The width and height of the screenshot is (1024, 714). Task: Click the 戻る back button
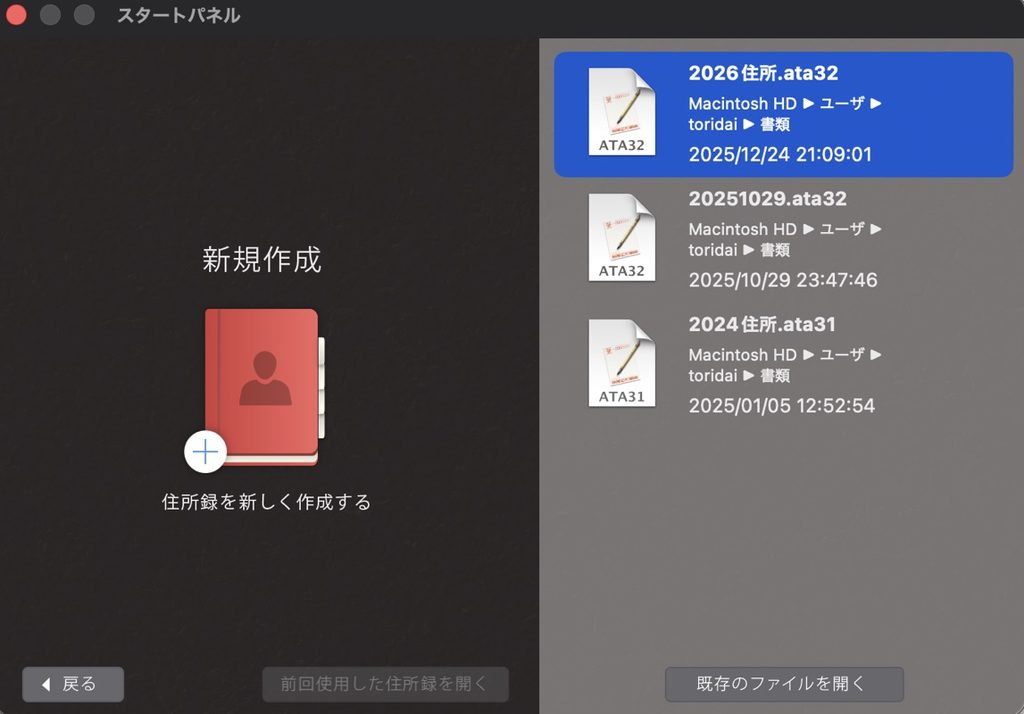click(x=73, y=684)
